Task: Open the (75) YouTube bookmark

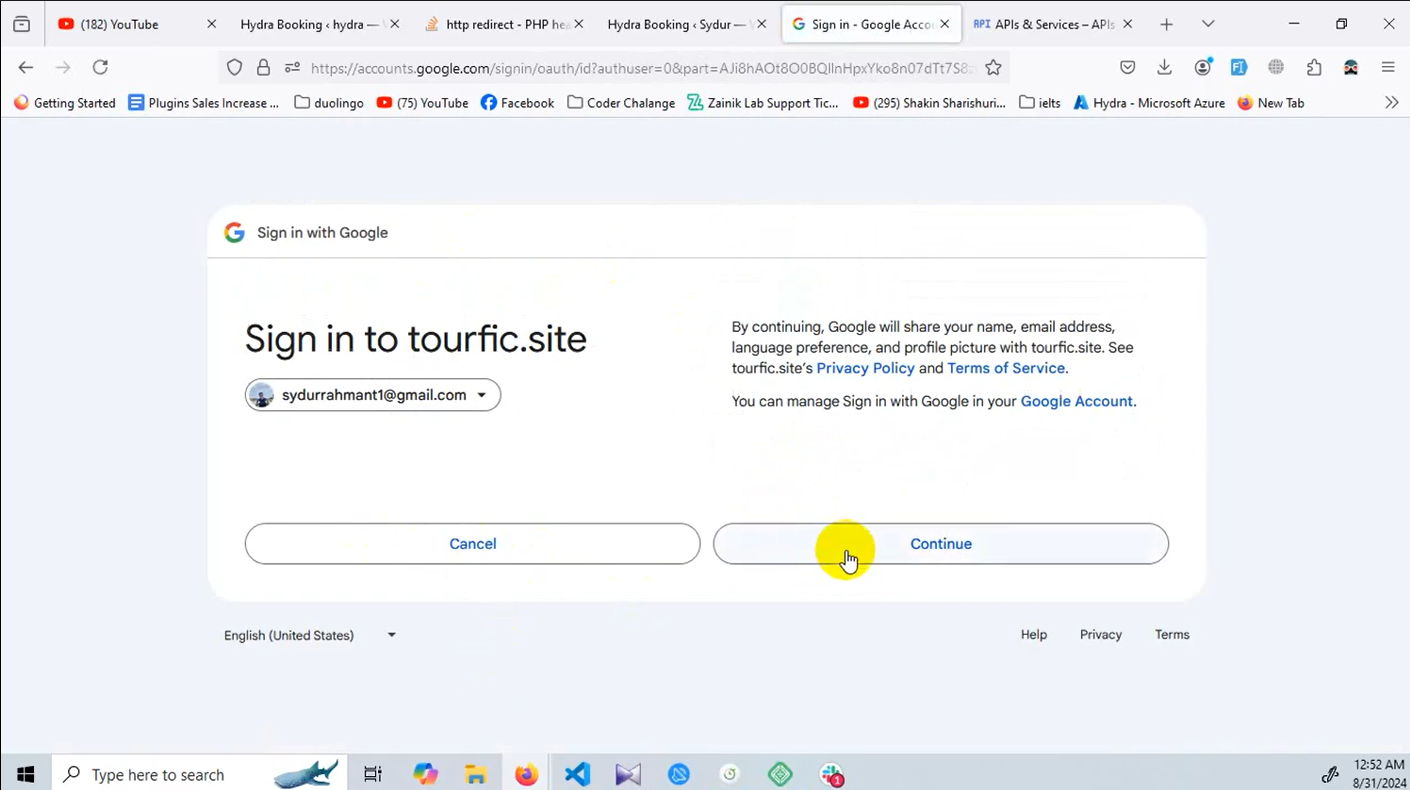Action: pyautogui.click(x=422, y=103)
